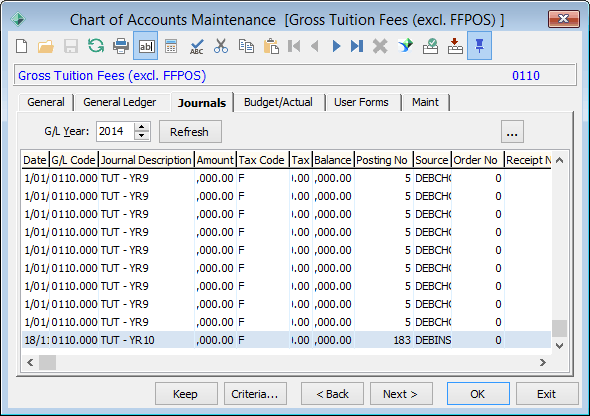This screenshot has width=590, height=416.
Task: Select the DEBINS source cell
Action: tap(433, 340)
